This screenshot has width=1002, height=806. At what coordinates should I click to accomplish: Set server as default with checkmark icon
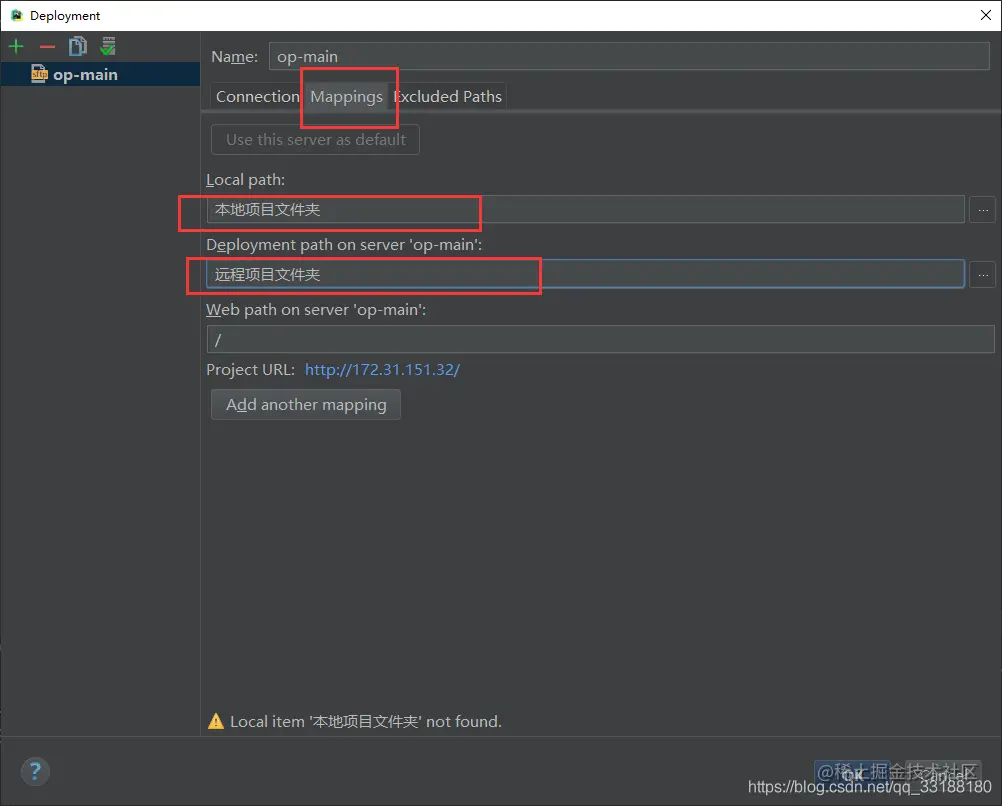pos(108,47)
